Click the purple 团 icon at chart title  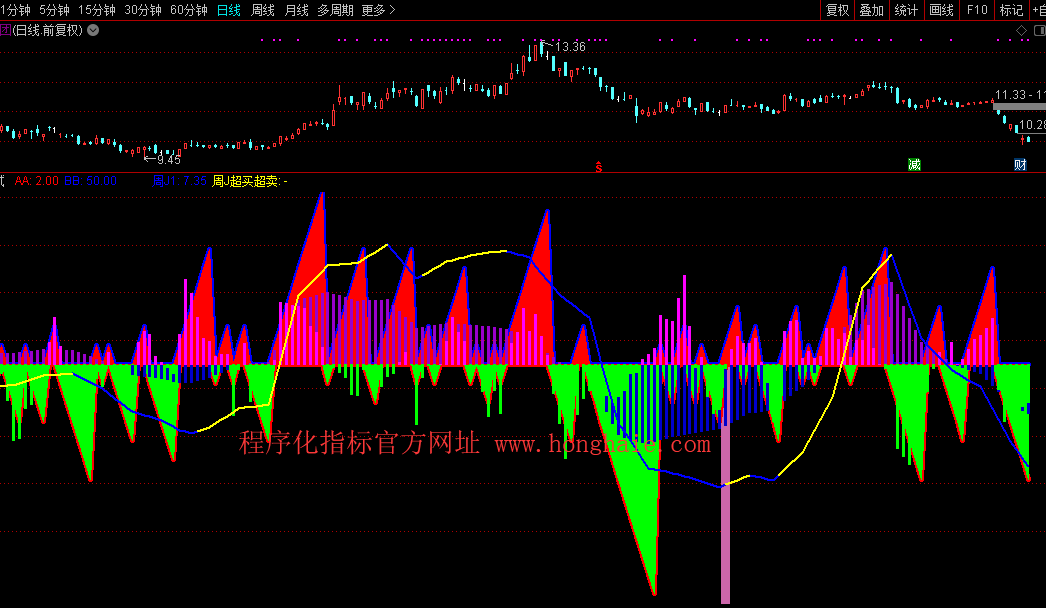coord(4,30)
